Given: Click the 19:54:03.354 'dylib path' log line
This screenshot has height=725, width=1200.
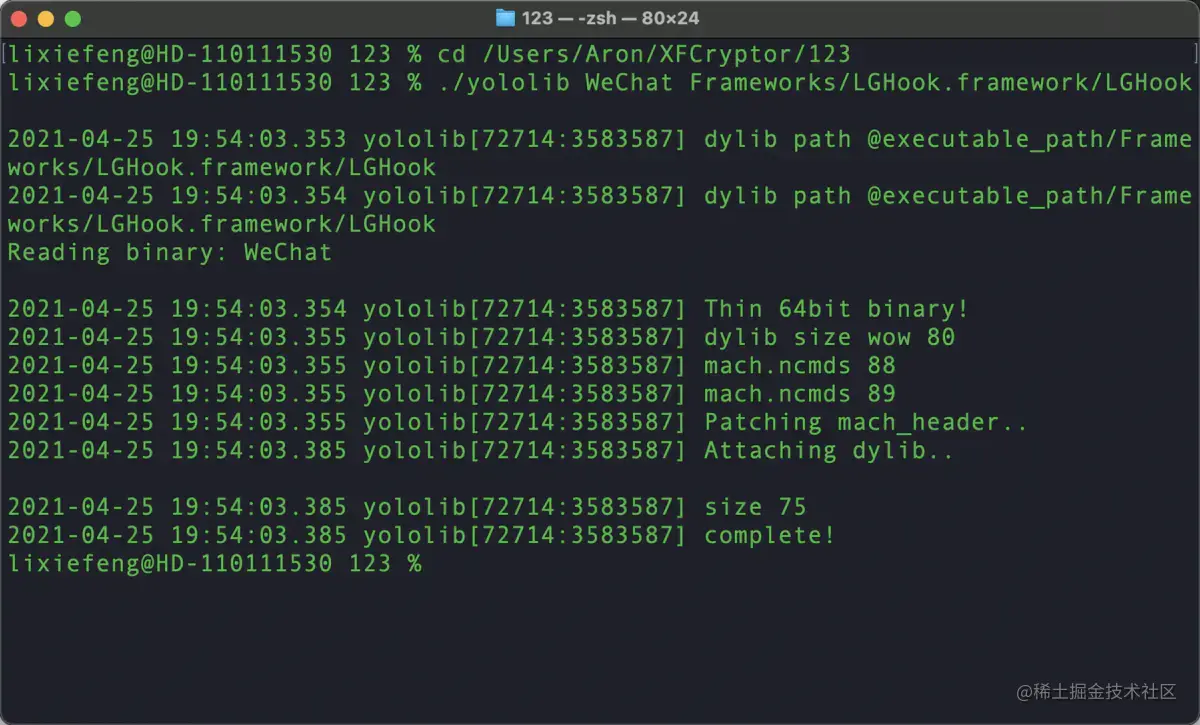Looking at the screenshot, I should coord(600,209).
